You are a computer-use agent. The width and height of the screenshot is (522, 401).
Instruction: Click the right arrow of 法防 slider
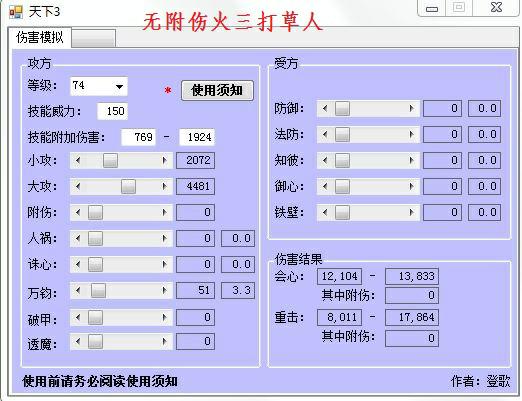click(412, 134)
